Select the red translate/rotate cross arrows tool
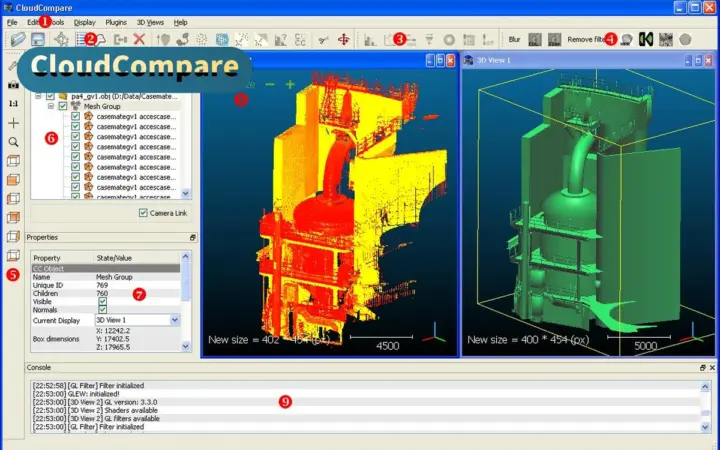Image resolution: width=720 pixels, height=450 pixels. [x=343, y=40]
